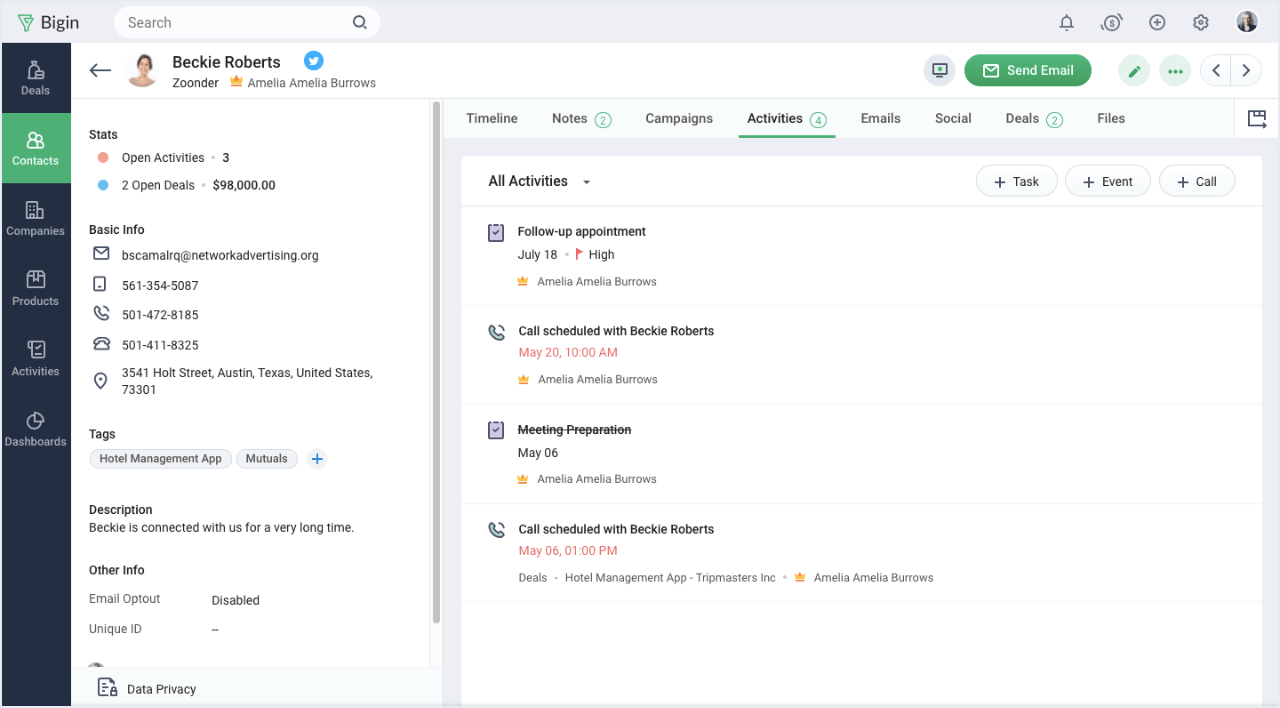Edit Beckie Roberts using the pencil icon

[x=1133, y=70]
